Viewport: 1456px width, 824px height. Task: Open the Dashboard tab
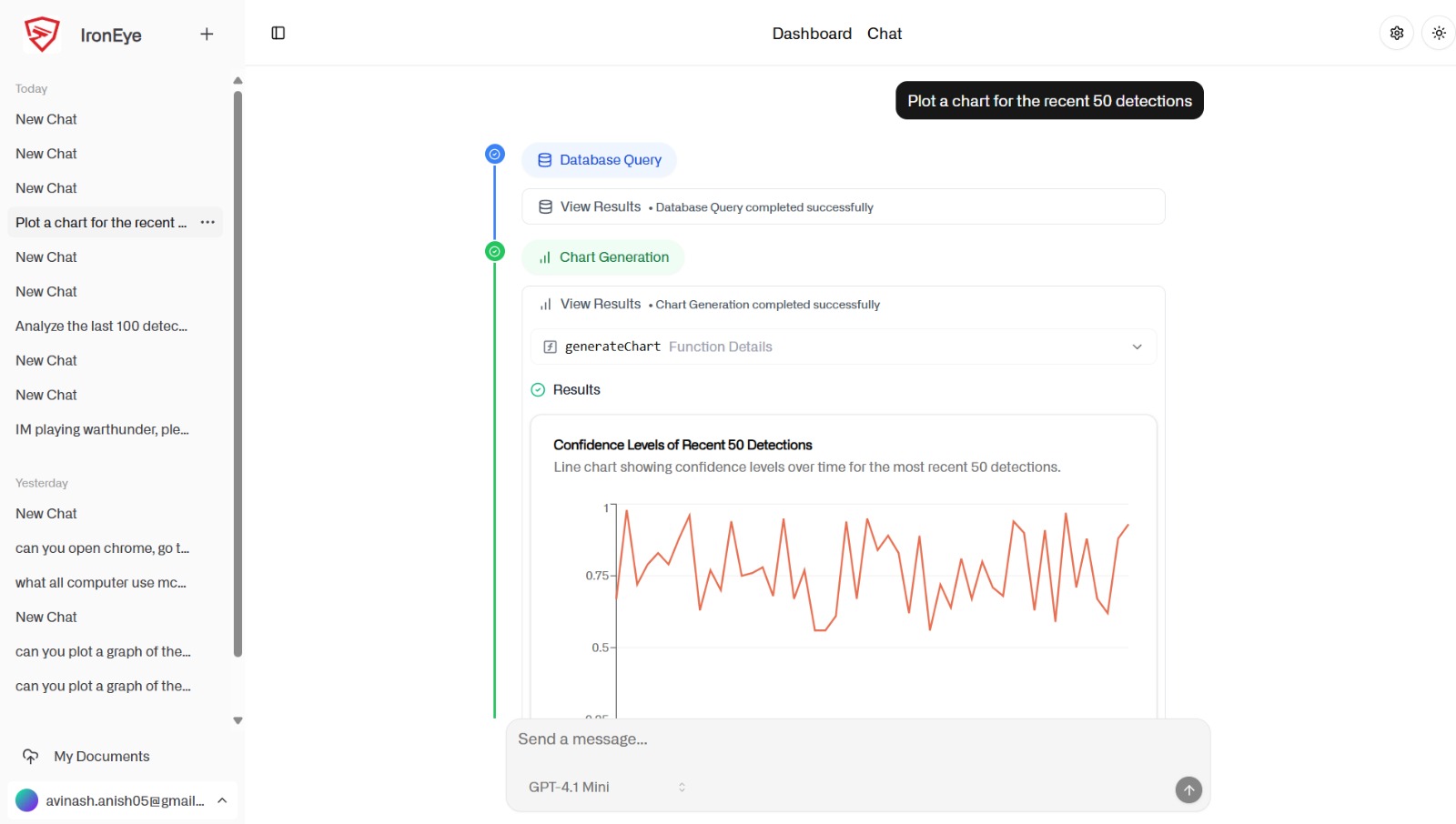(812, 34)
